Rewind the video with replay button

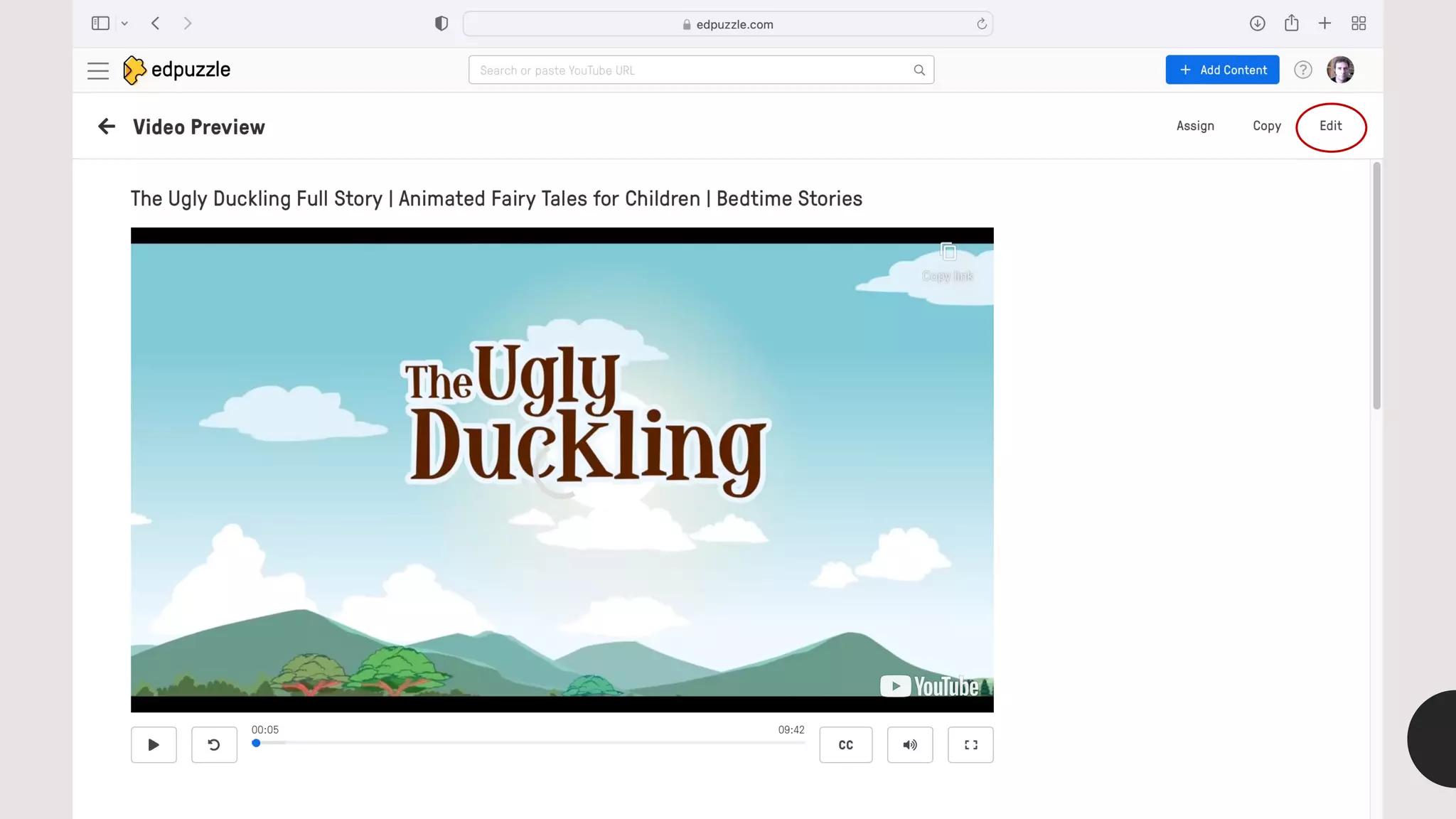pyautogui.click(x=214, y=744)
